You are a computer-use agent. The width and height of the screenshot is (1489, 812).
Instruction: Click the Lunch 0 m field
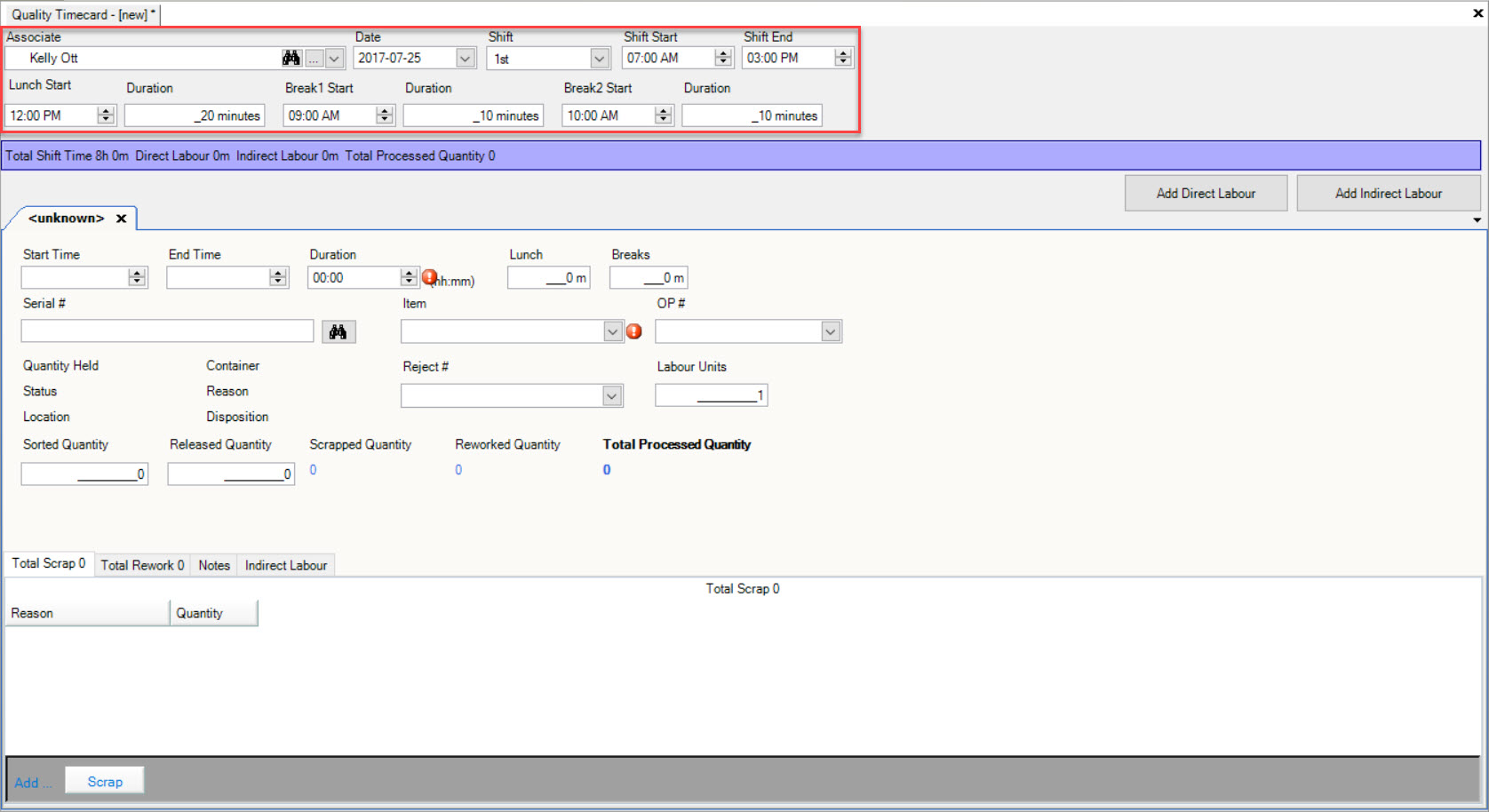coord(549,278)
